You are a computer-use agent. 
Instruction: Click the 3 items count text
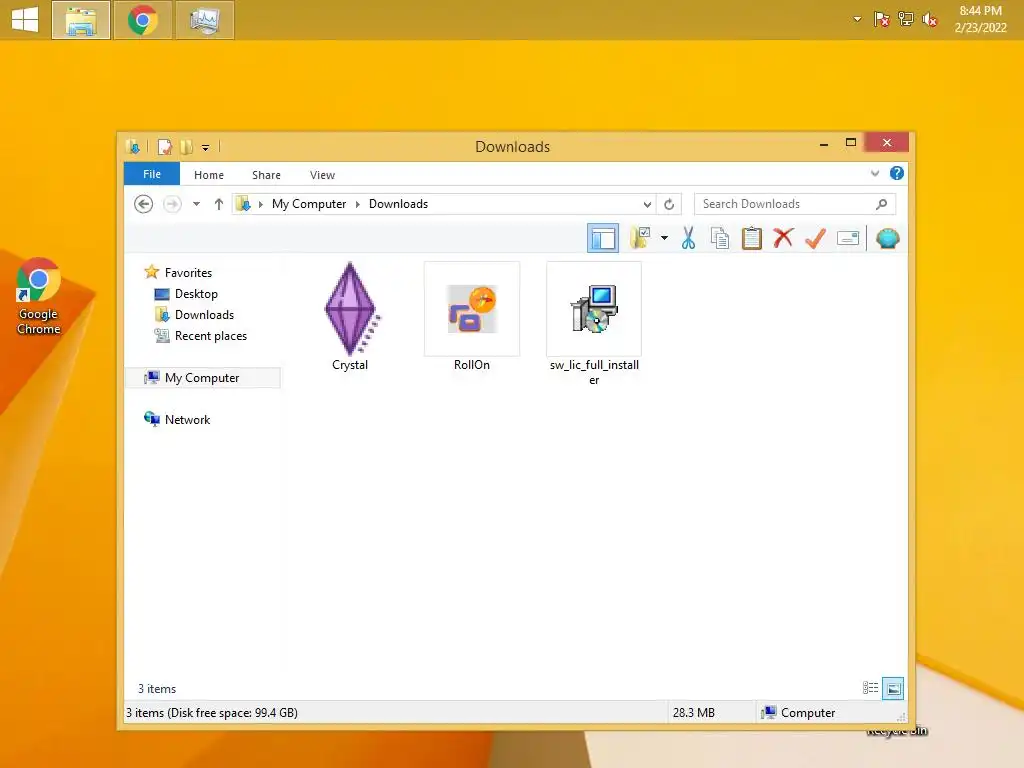click(157, 688)
